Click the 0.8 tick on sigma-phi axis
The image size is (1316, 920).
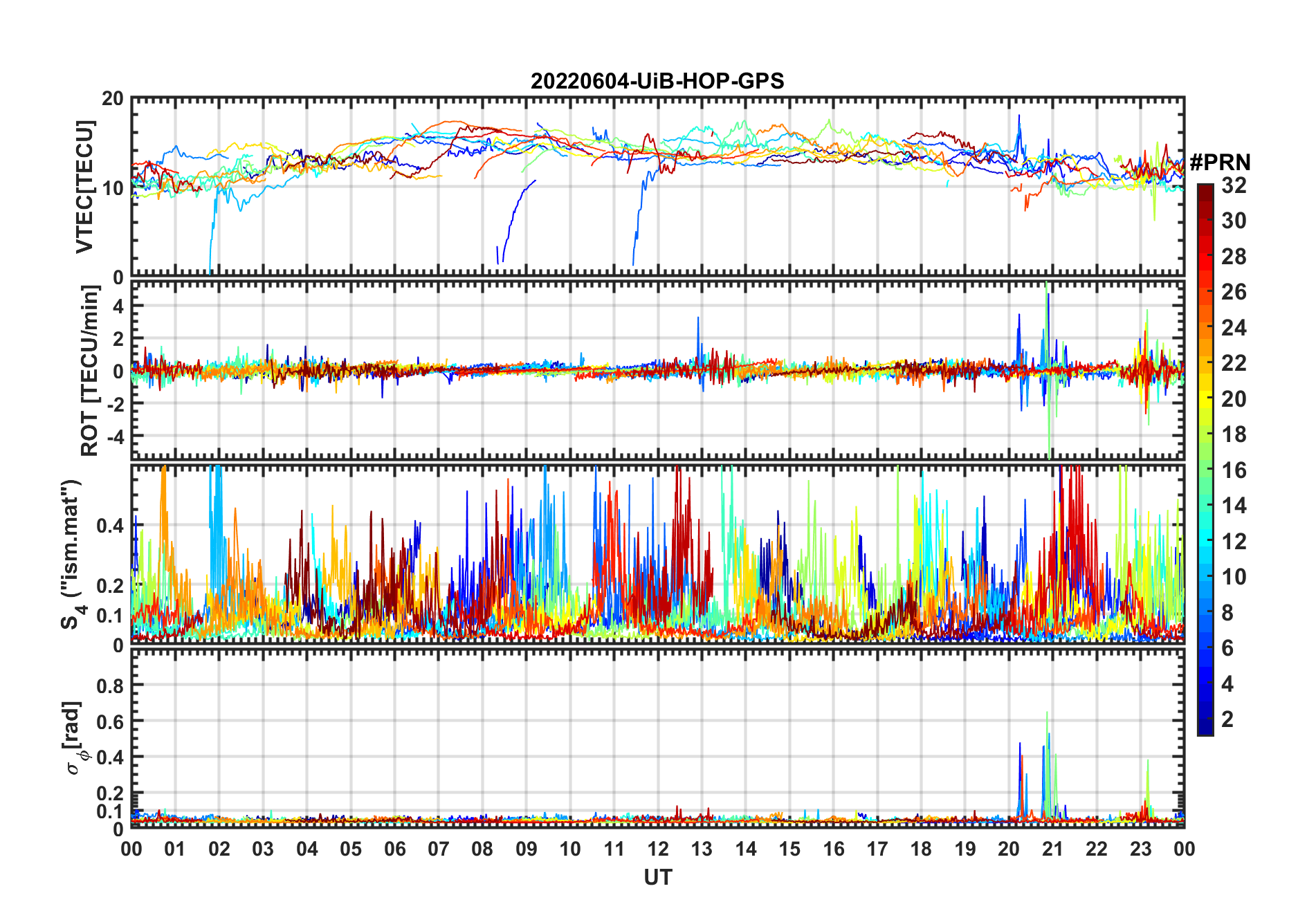pos(110,686)
